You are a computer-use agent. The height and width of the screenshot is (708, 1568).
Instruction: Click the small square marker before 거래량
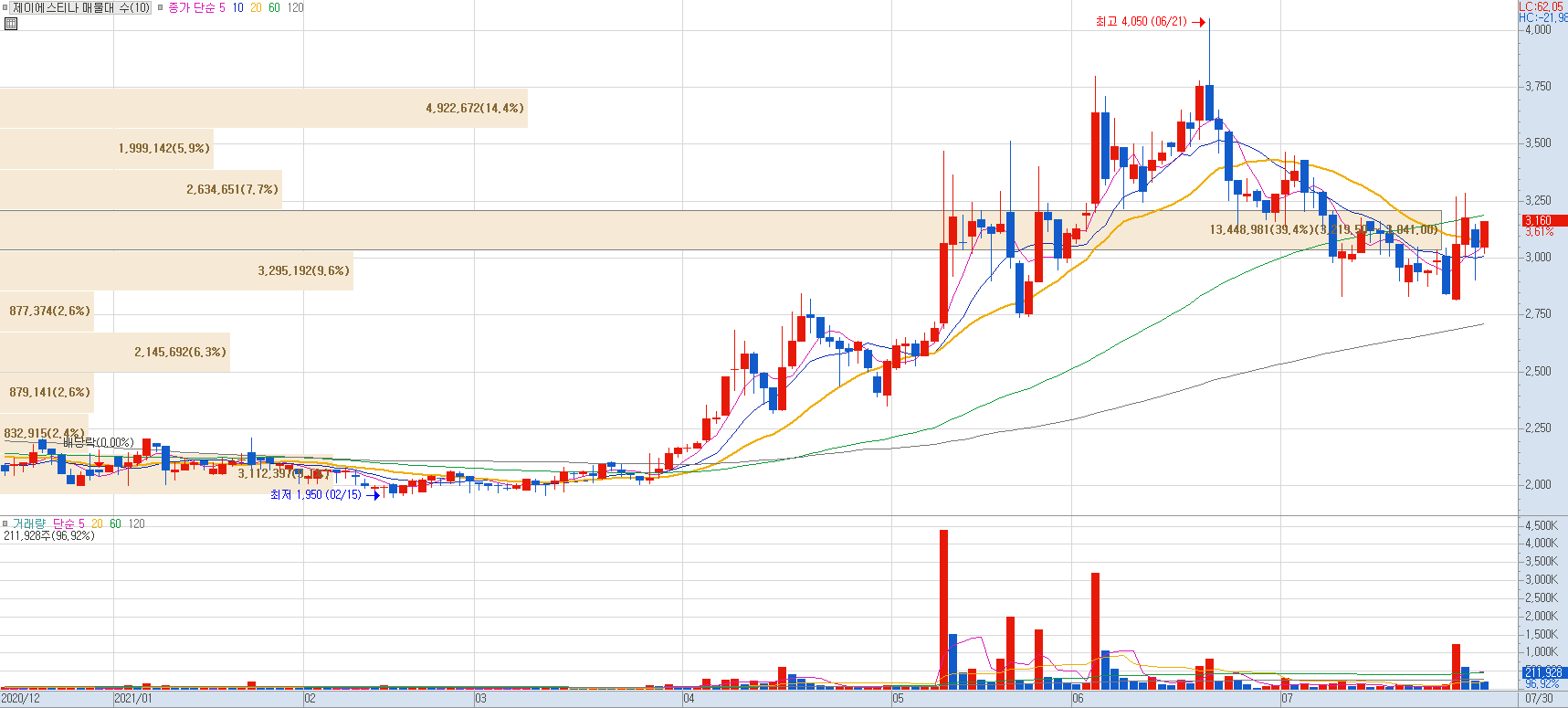tap(5, 523)
